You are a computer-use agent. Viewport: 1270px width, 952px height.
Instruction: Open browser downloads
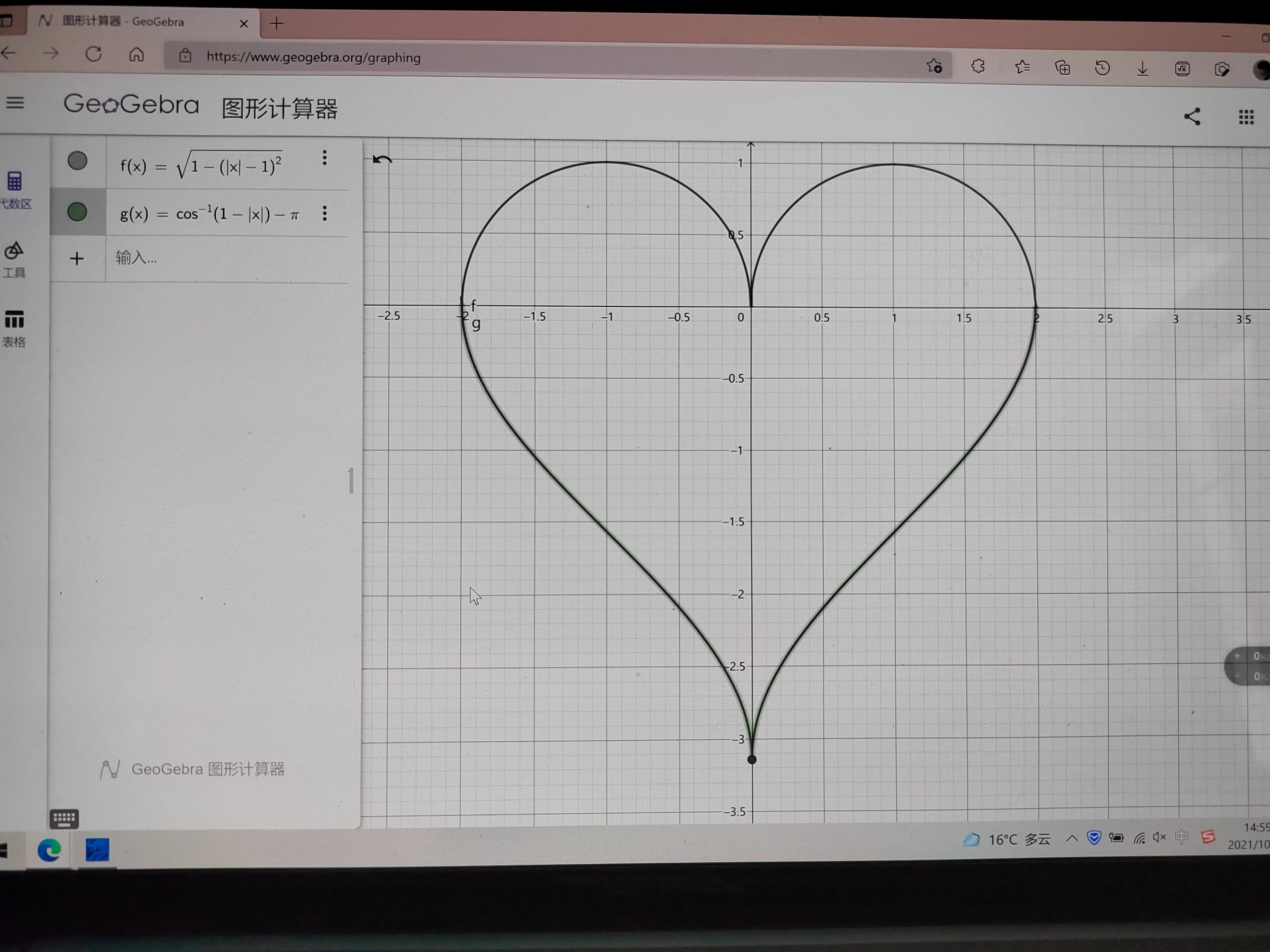[x=1142, y=70]
